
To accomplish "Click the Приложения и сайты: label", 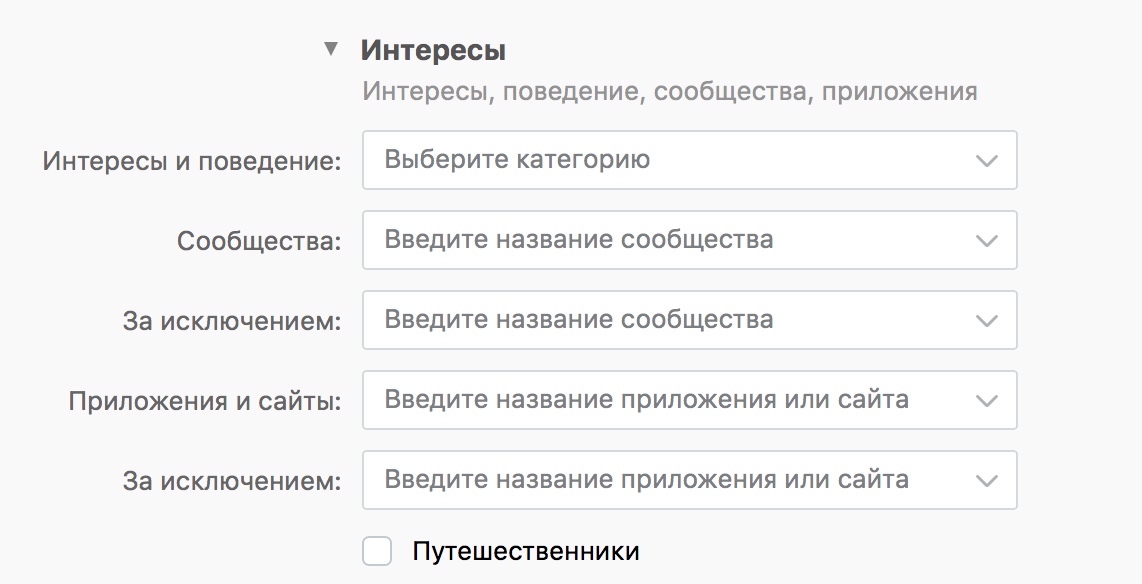I will (205, 401).
